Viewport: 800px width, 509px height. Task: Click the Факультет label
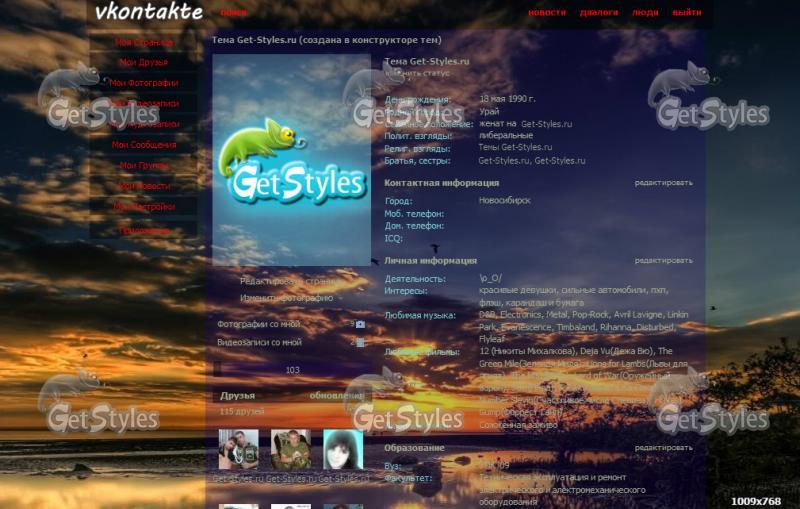point(408,478)
